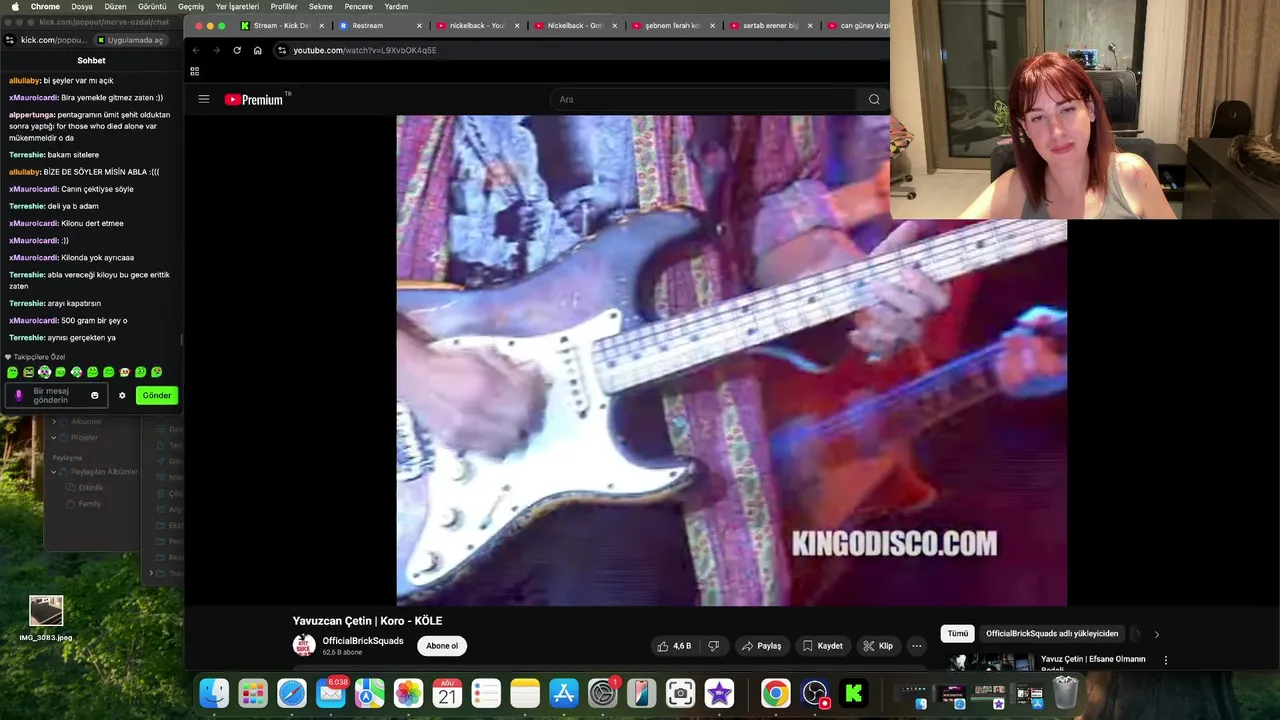Open emoji picker in chat message box
The image size is (1280, 720).
(95, 395)
